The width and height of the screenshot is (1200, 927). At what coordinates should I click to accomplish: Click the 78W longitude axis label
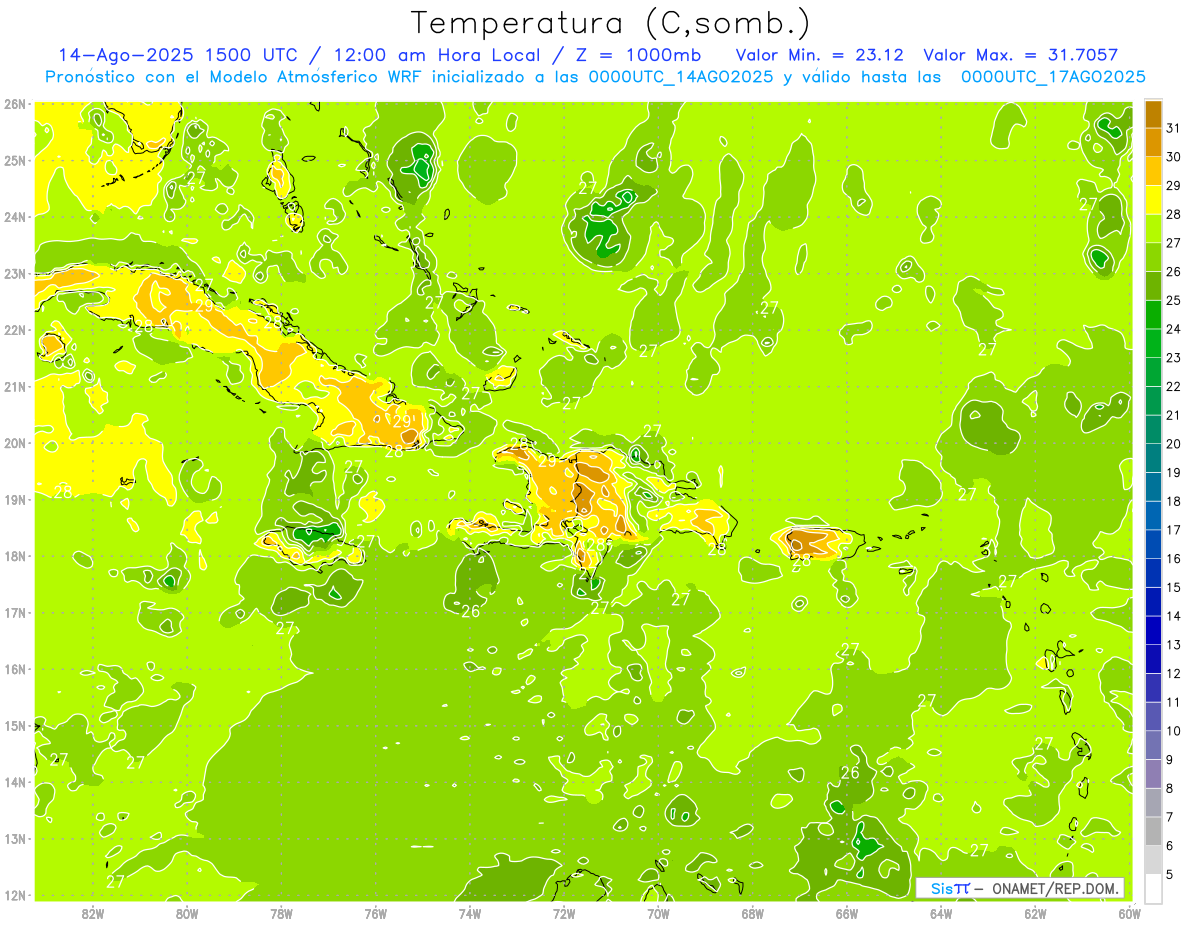click(x=281, y=913)
